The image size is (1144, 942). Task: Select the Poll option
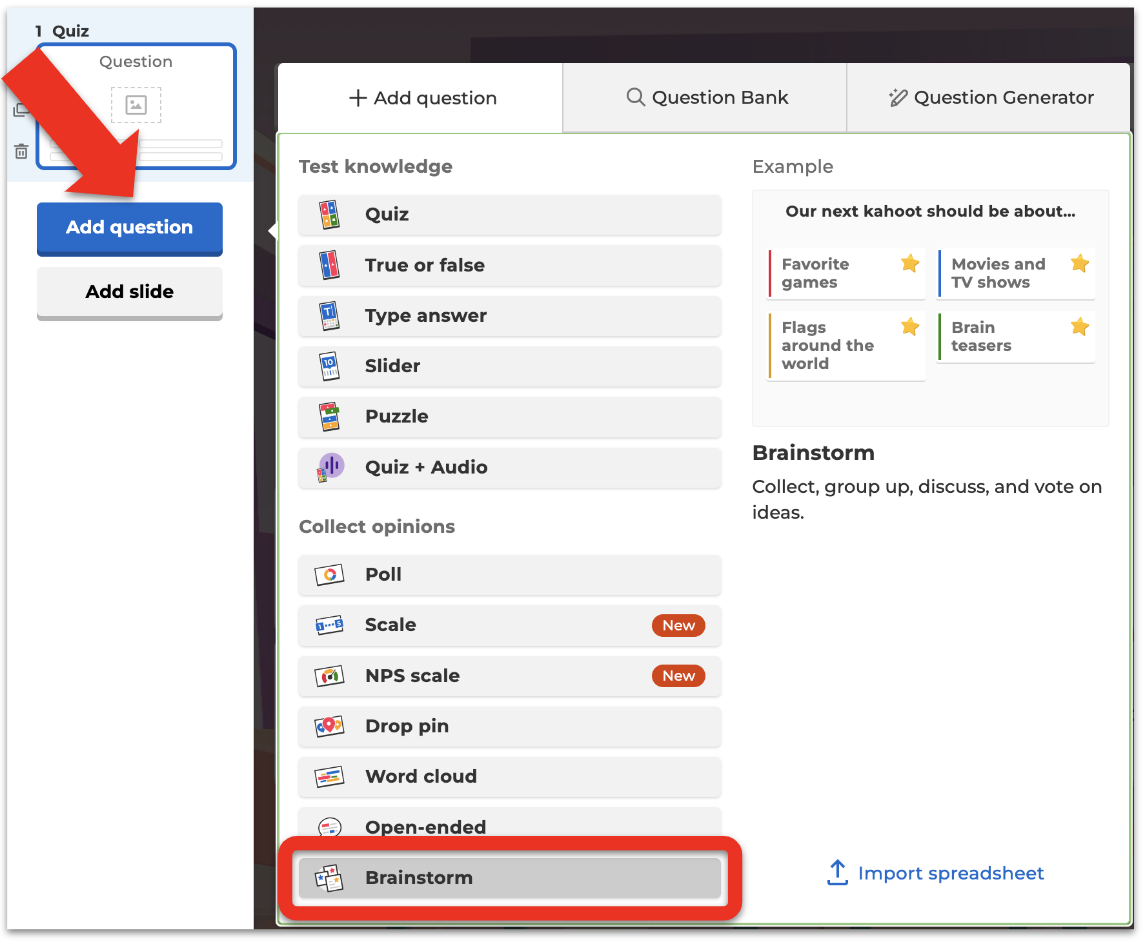(x=510, y=575)
